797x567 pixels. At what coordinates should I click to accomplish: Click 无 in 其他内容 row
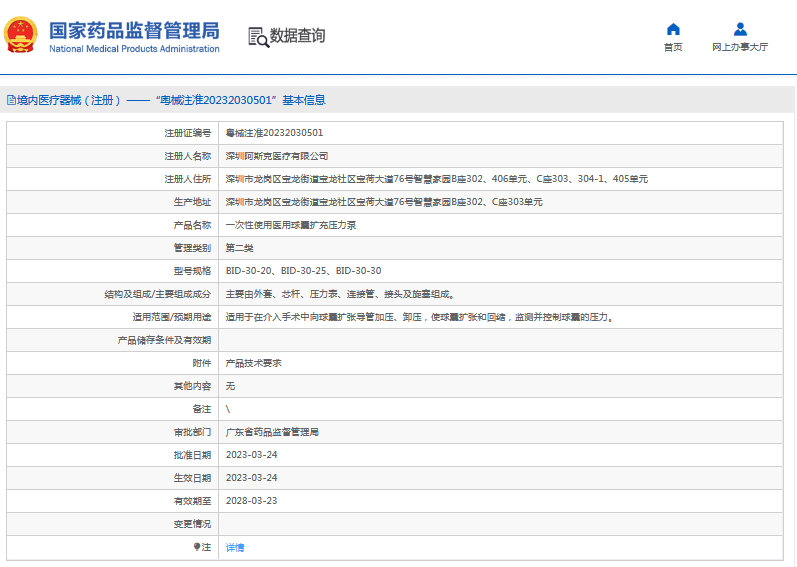pyautogui.click(x=230, y=386)
